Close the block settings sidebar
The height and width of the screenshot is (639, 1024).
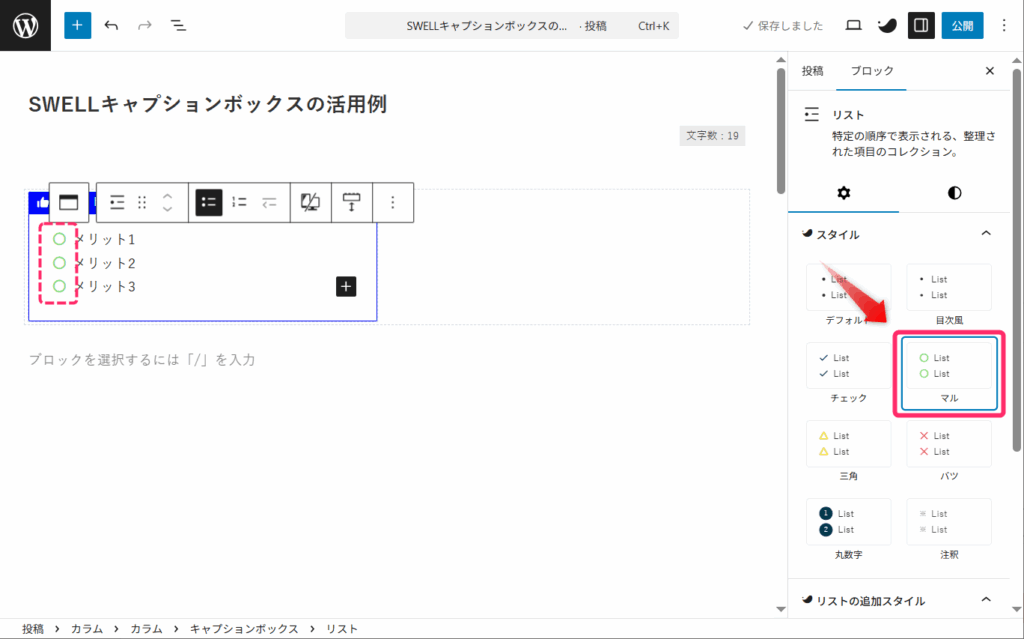coord(989,71)
